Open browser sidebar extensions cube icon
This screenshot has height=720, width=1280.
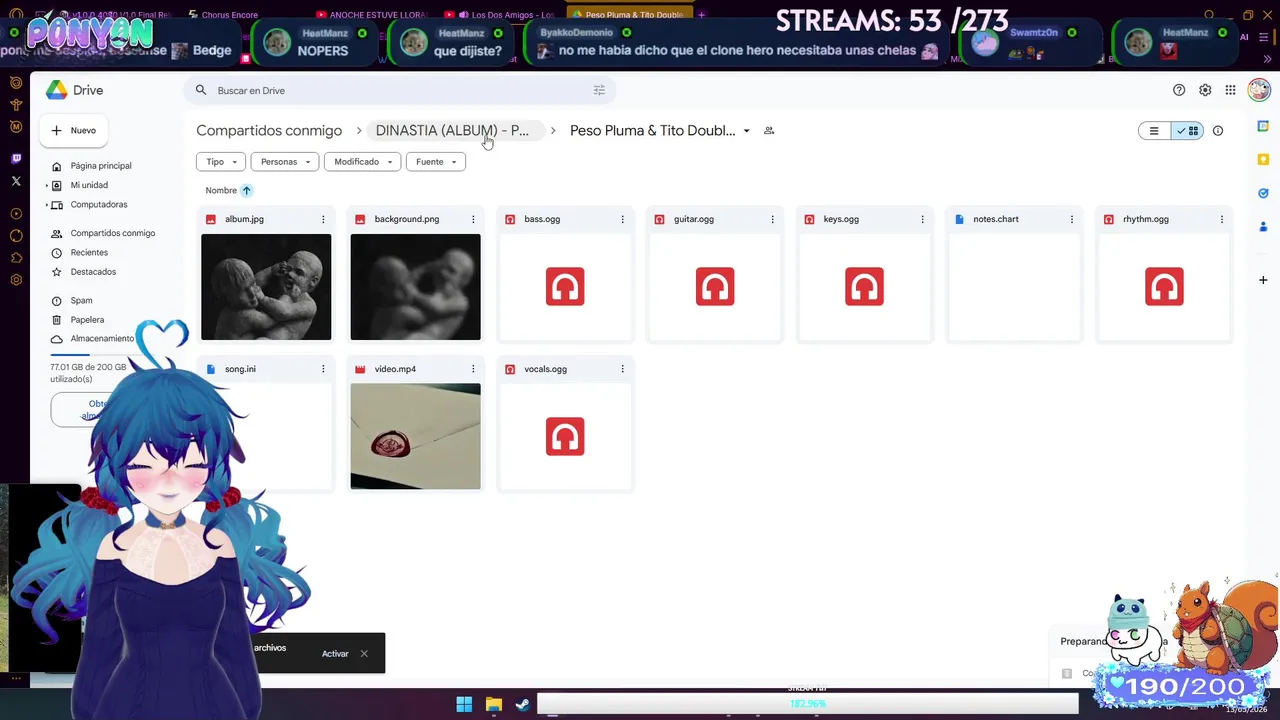[16, 258]
